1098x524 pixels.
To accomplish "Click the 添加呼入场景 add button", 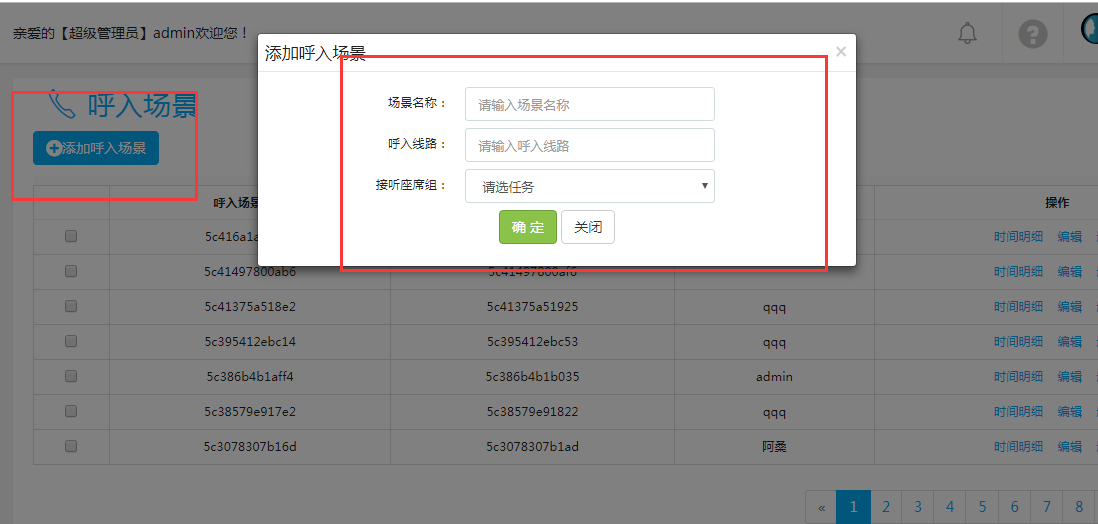I will click(x=96, y=148).
